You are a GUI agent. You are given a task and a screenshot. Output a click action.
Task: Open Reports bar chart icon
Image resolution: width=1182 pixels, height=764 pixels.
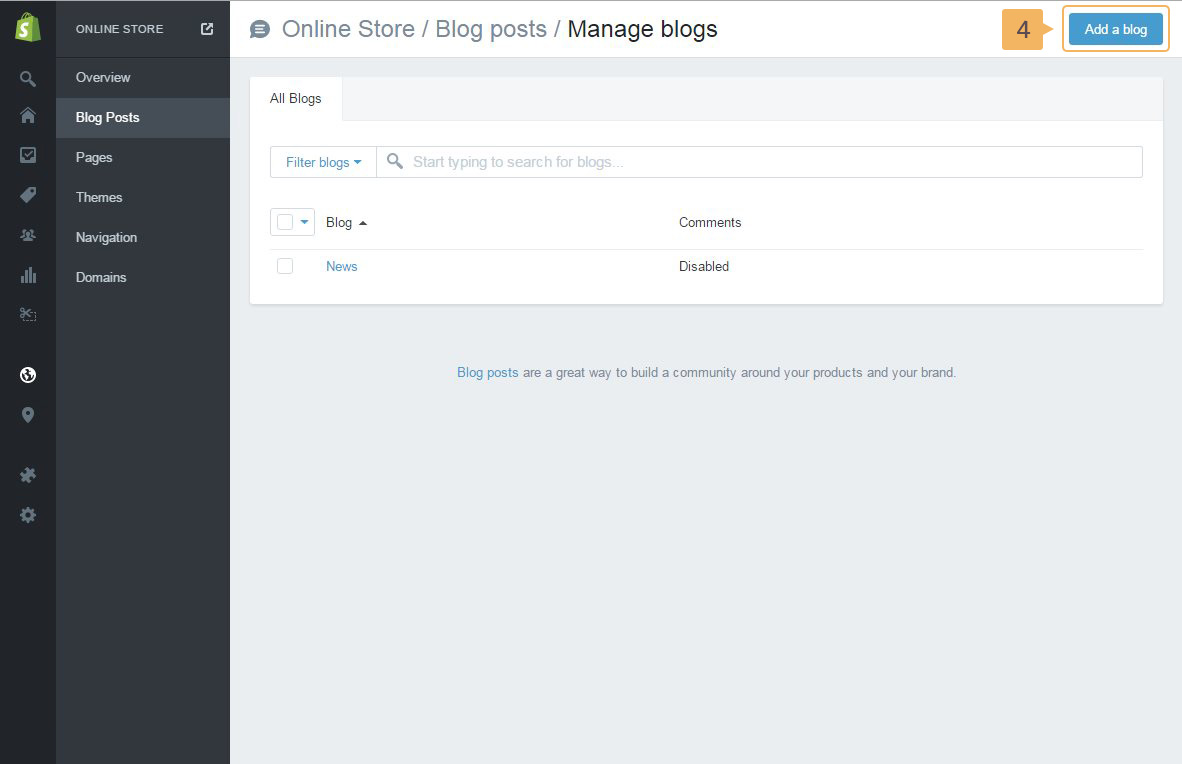(28, 275)
